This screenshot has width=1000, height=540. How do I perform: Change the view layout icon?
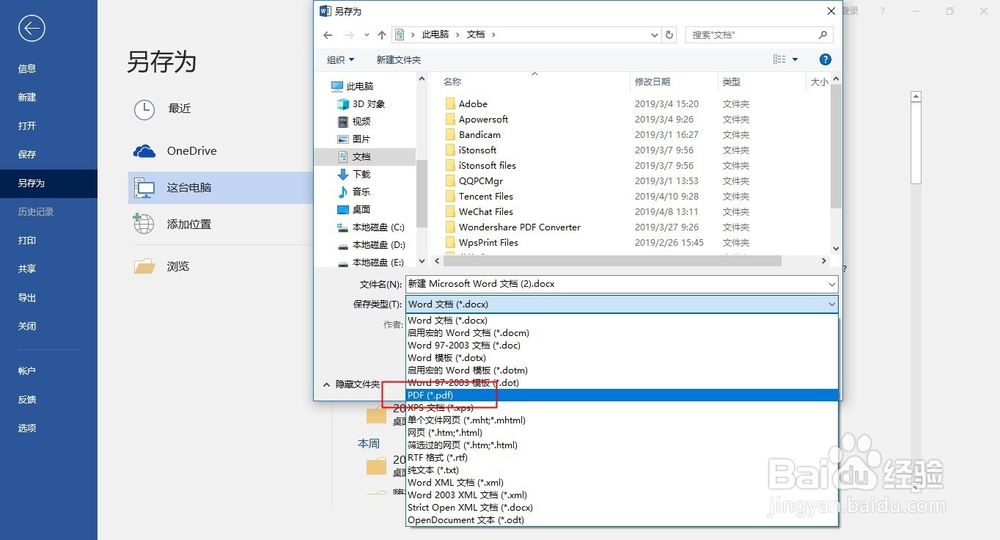click(x=779, y=59)
